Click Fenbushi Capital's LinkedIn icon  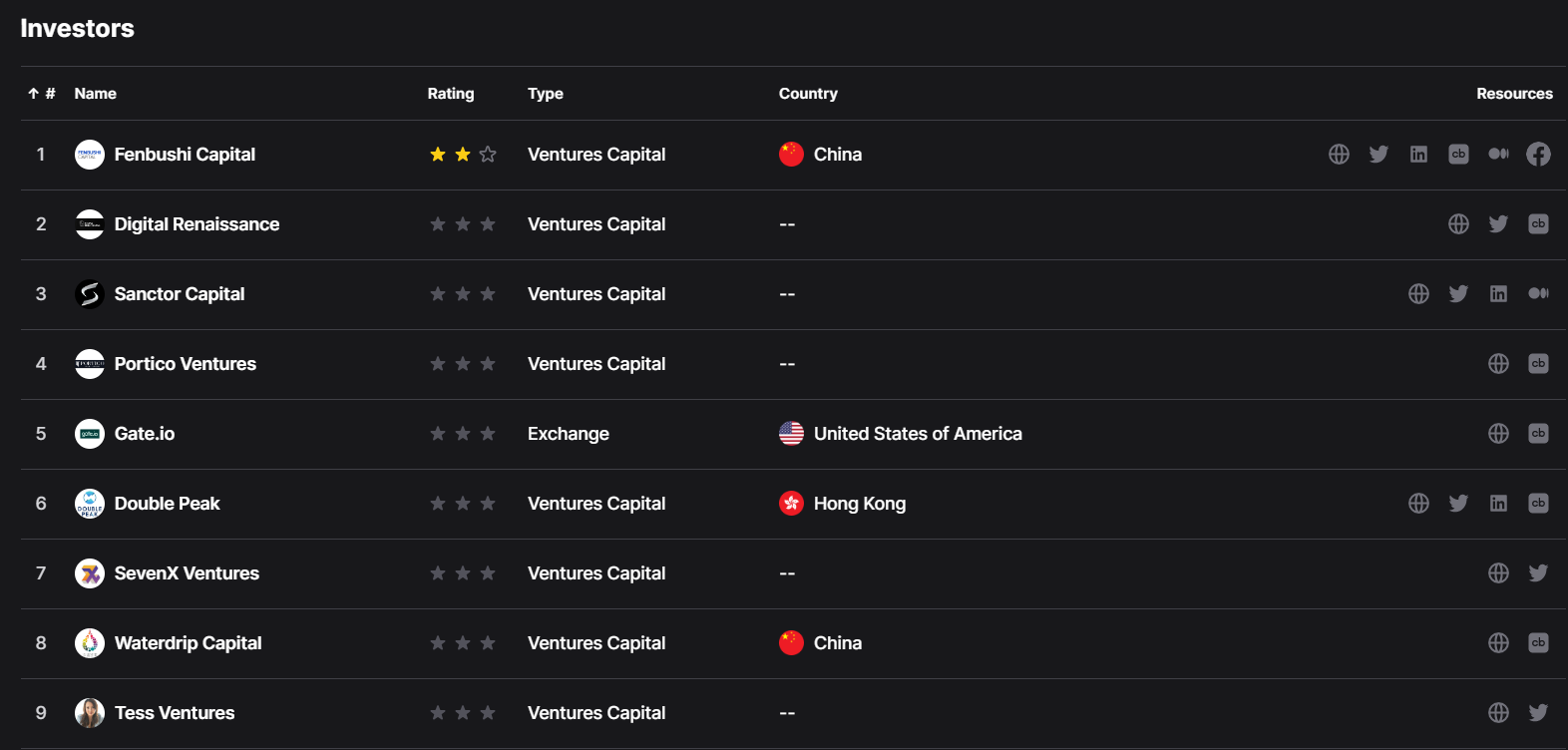pos(1418,155)
